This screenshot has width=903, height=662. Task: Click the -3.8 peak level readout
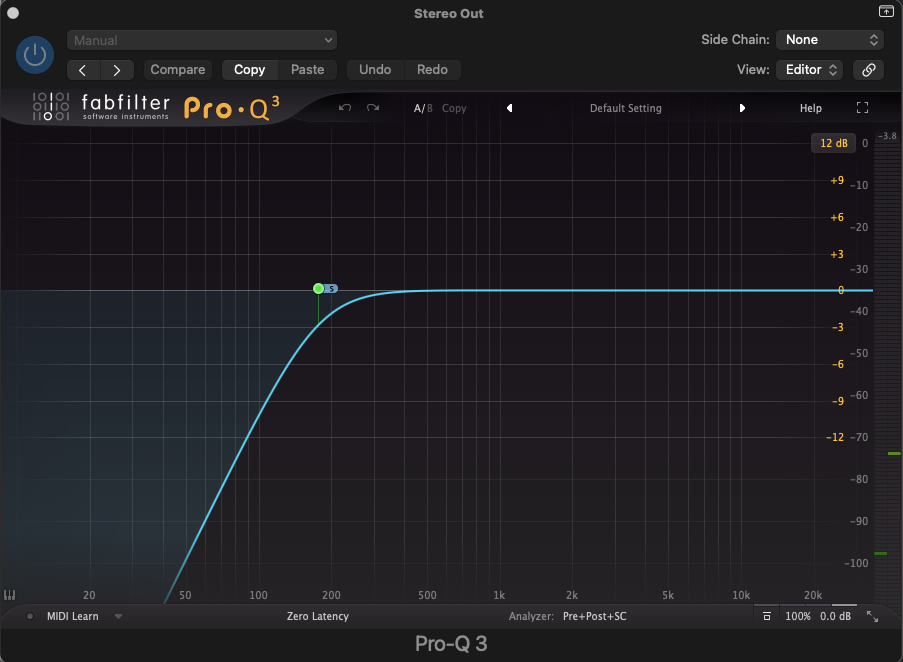(887, 136)
